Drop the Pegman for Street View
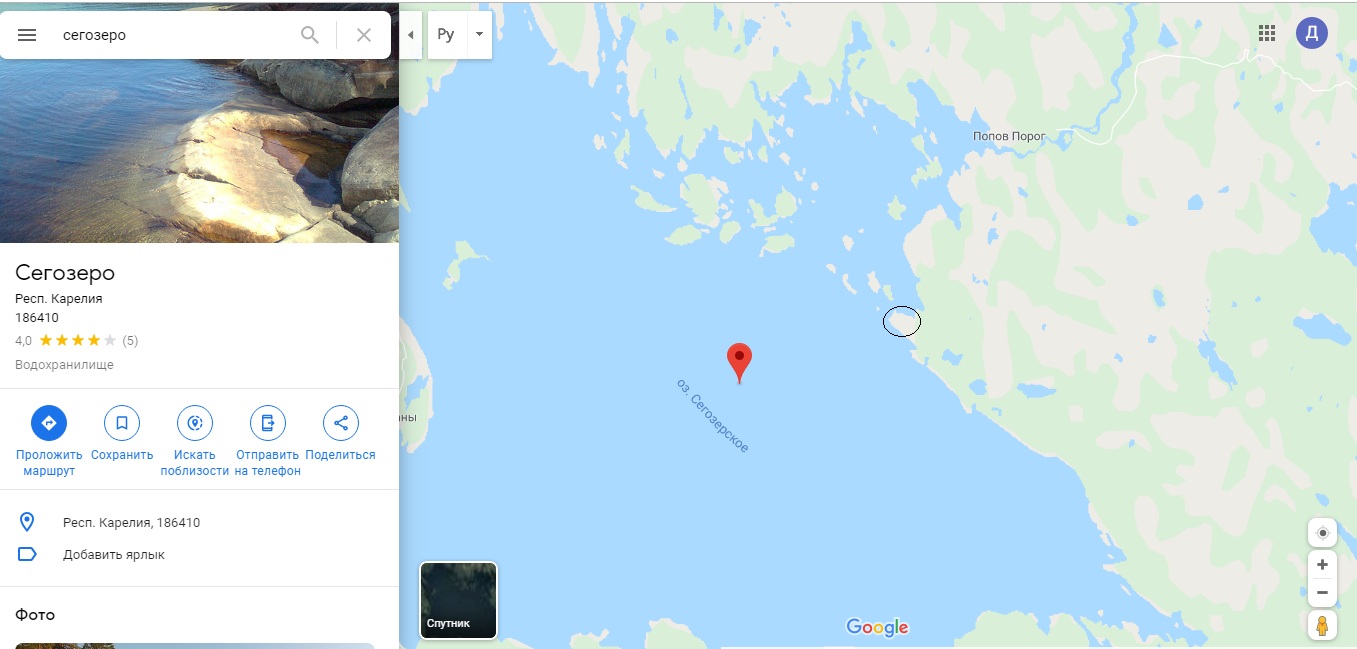Viewport: 1357px width, 649px height. (1322, 626)
